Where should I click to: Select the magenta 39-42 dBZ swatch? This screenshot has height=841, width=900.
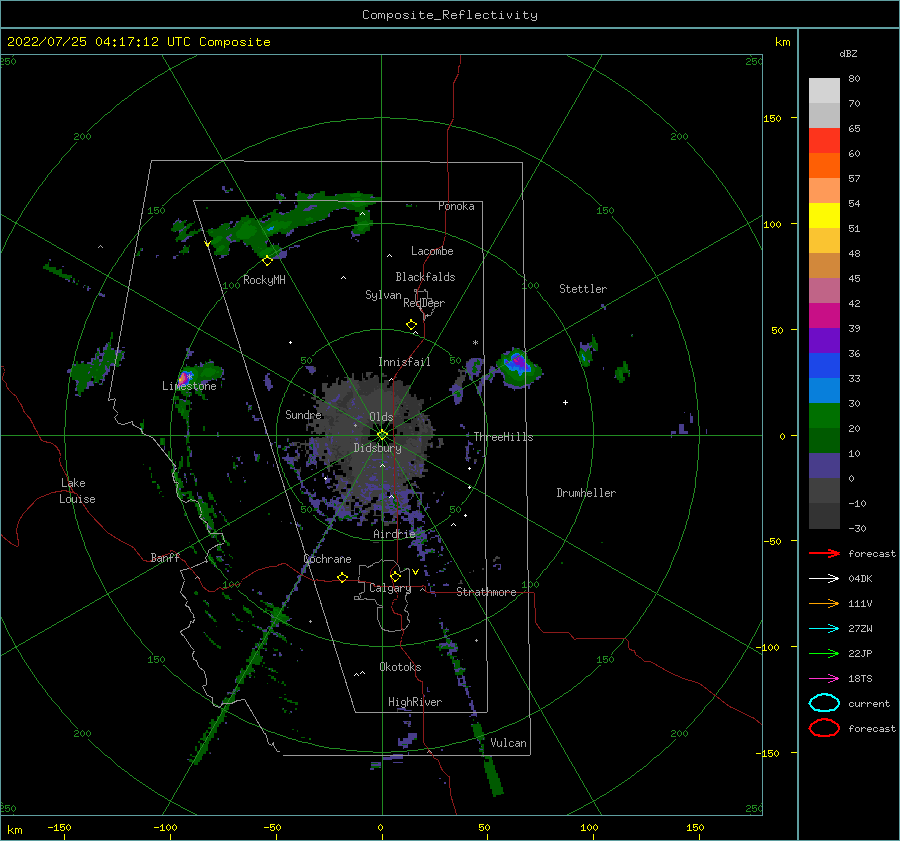pos(824,316)
